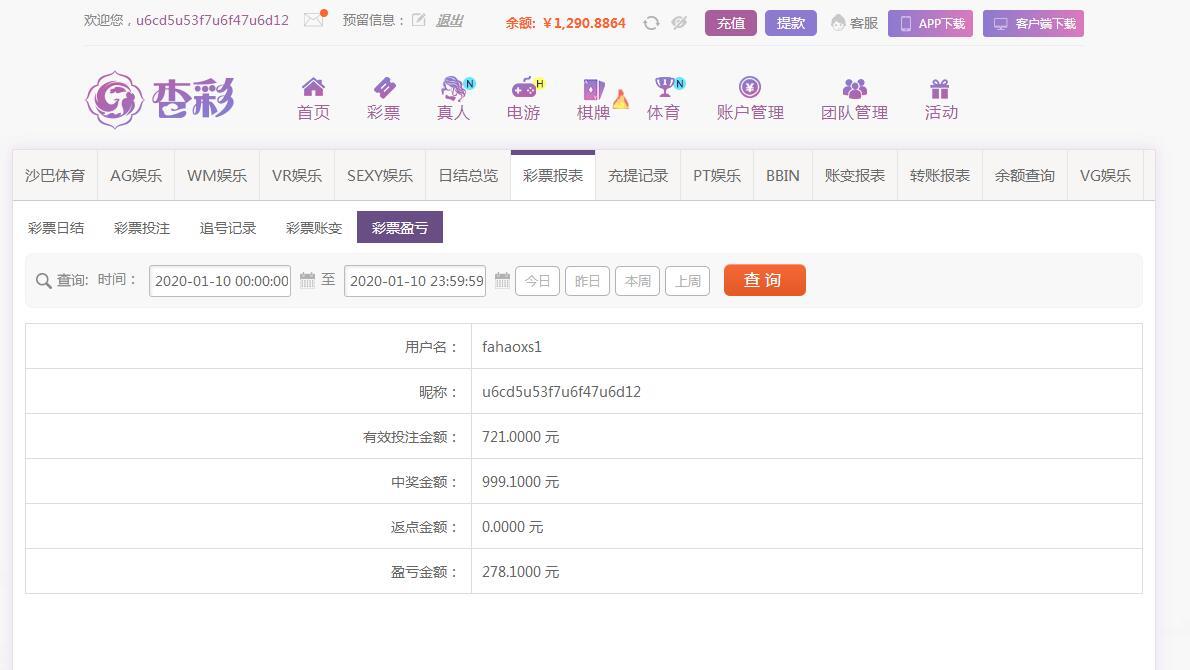The image size is (1190, 670).
Task: Open calendar picker for end date
Action: click(x=502, y=281)
